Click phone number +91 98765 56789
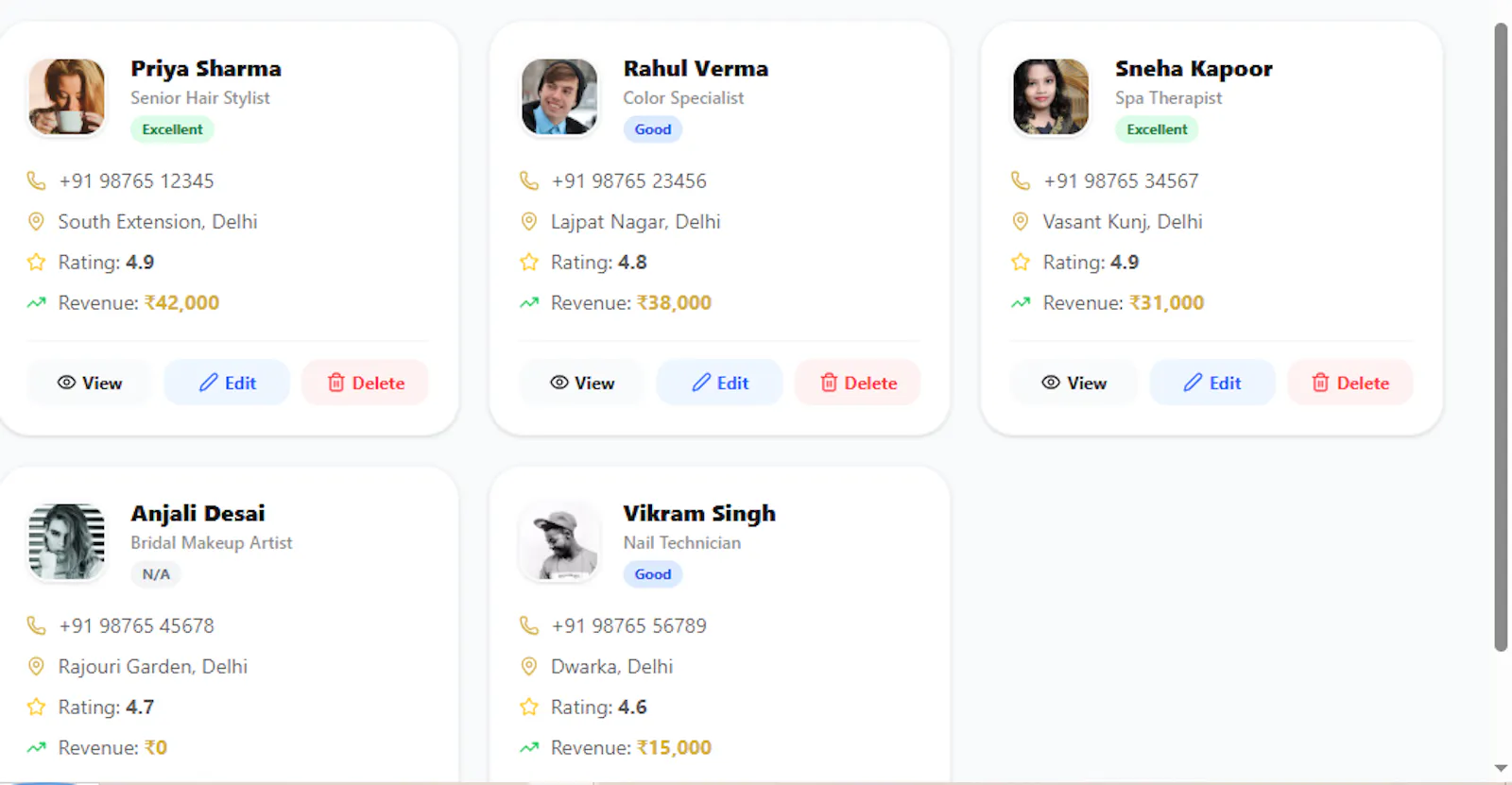 (628, 625)
